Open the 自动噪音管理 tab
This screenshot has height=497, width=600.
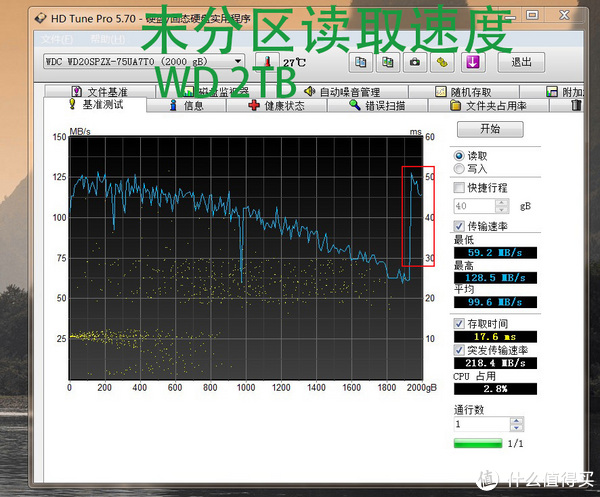(x=342, y=92)
